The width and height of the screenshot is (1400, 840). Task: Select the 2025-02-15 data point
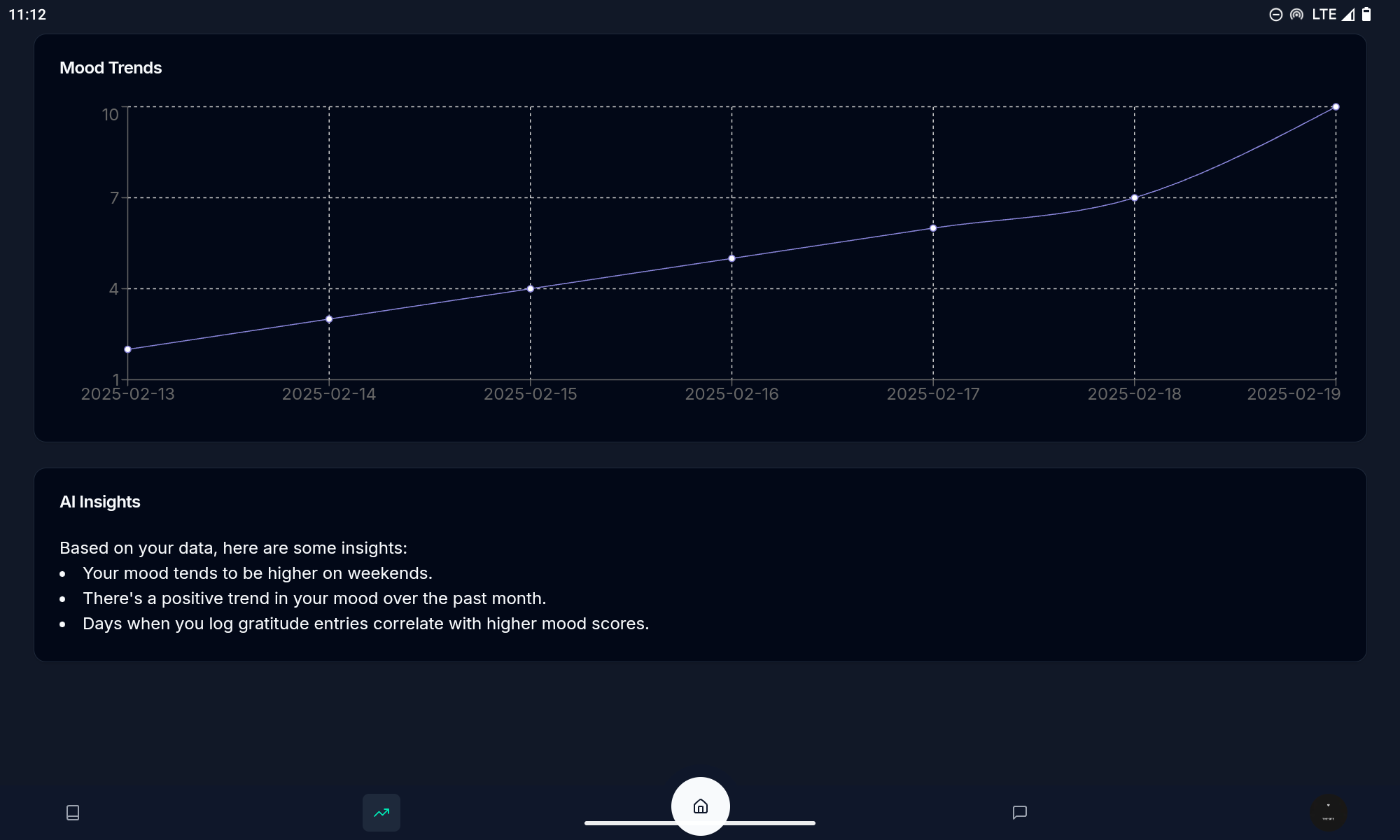pyautogui.click(x=531, y=288)
